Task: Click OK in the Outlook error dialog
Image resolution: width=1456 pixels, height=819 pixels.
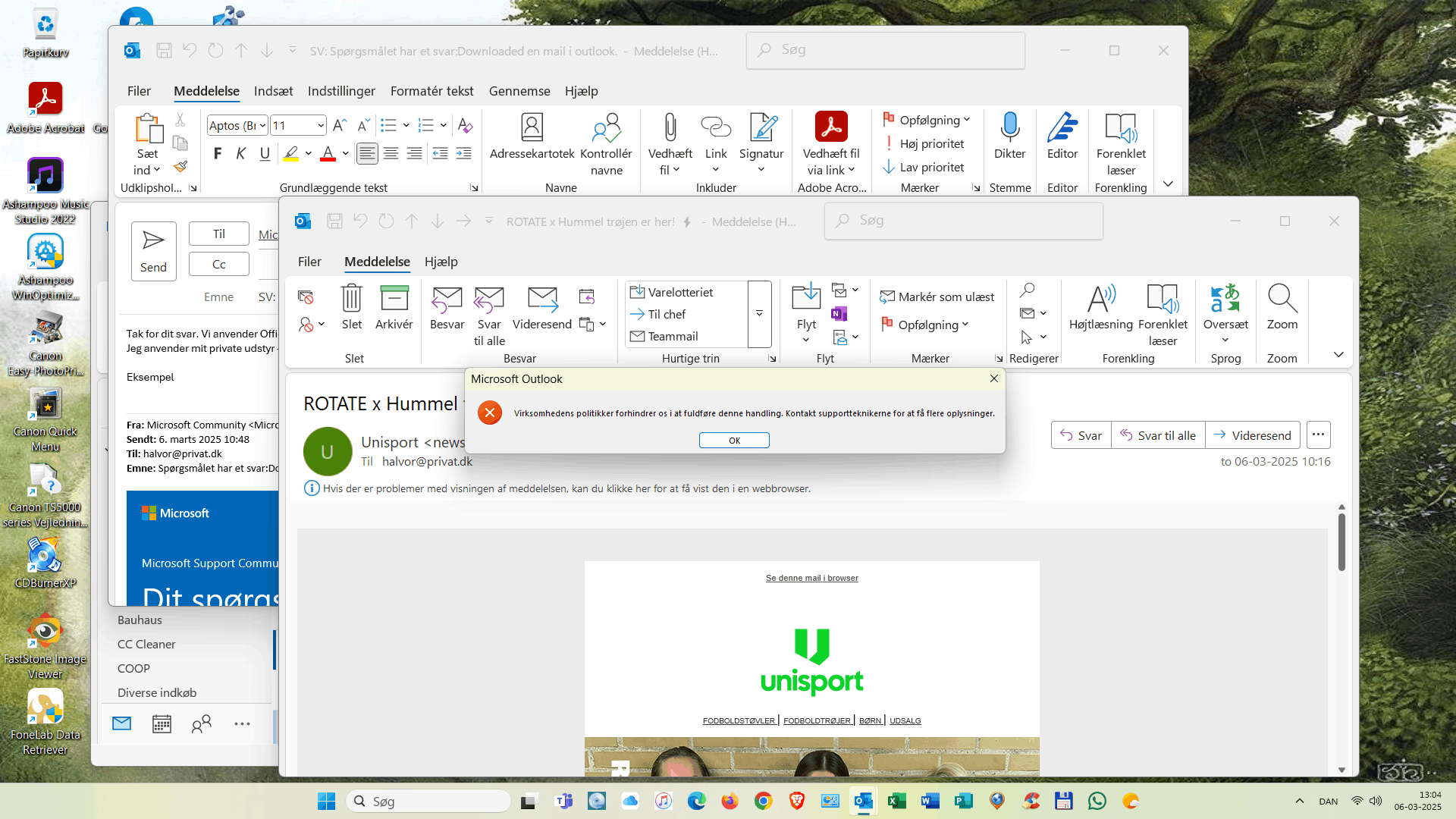Action: coord(733,441)
